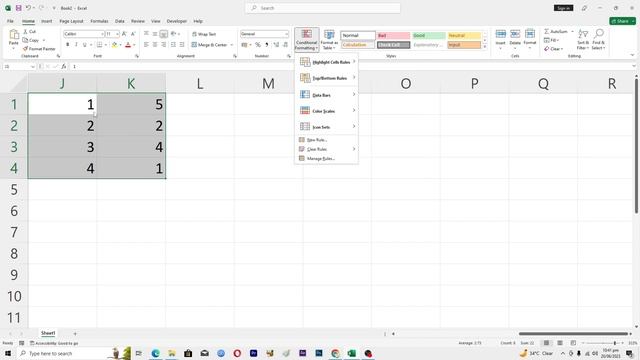This screenshot has width=640, height=360.
Task: Open Sort & Filter
Action: (583, 40)
